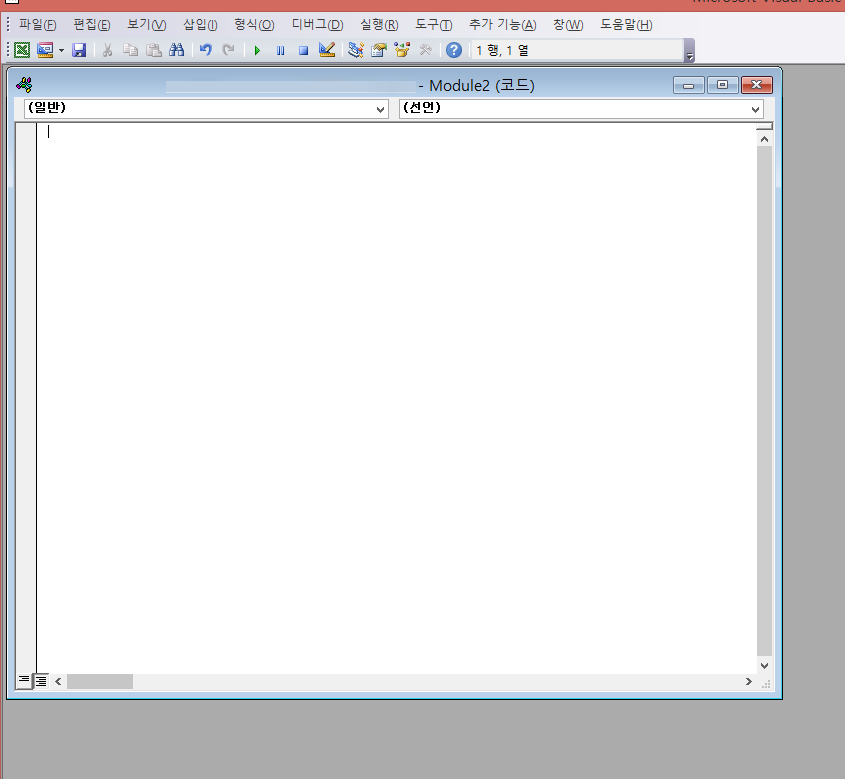The image size is (845, 779).
Task: Open Visual Basic Help question icon
Action: point(454,50)
